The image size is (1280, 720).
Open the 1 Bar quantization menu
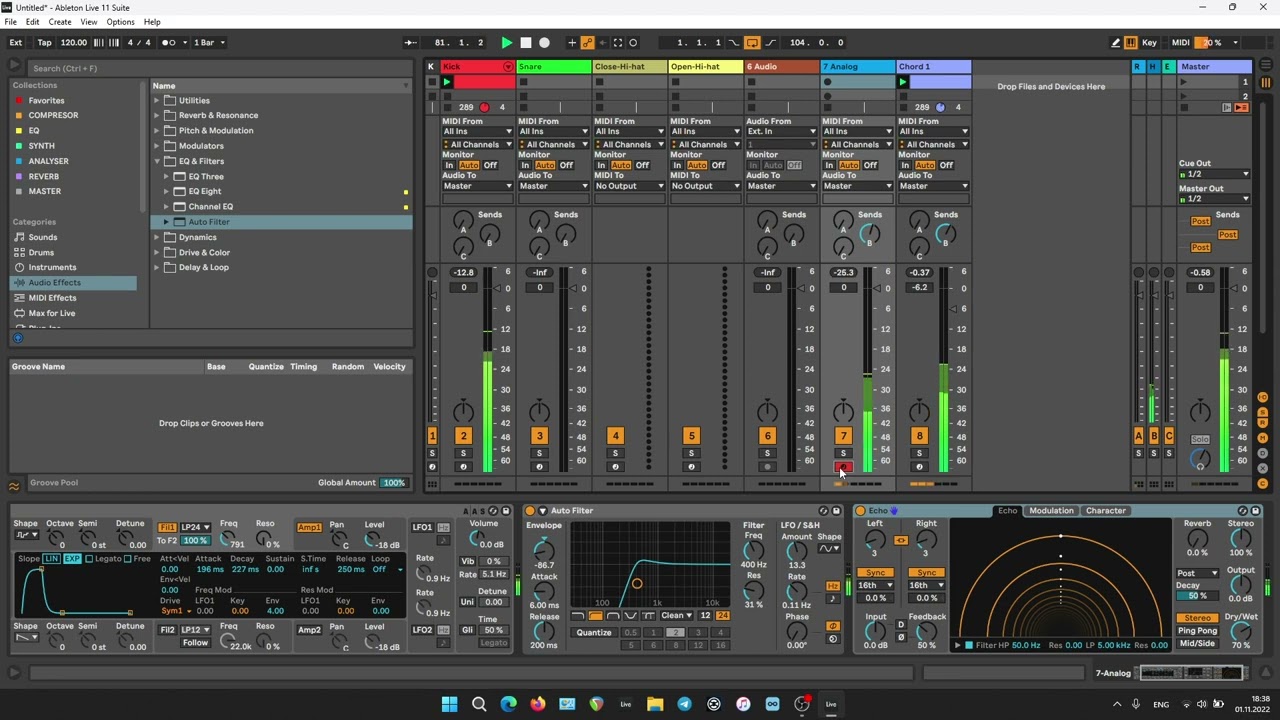(x=209, y=43)
